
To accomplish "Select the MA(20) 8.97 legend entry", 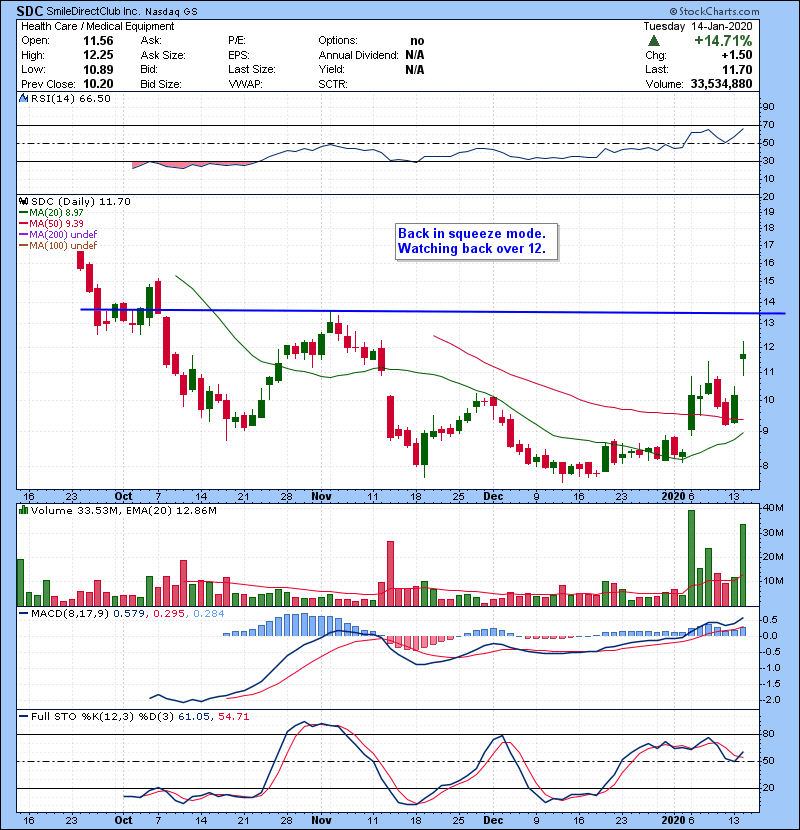I will point(51,212).
